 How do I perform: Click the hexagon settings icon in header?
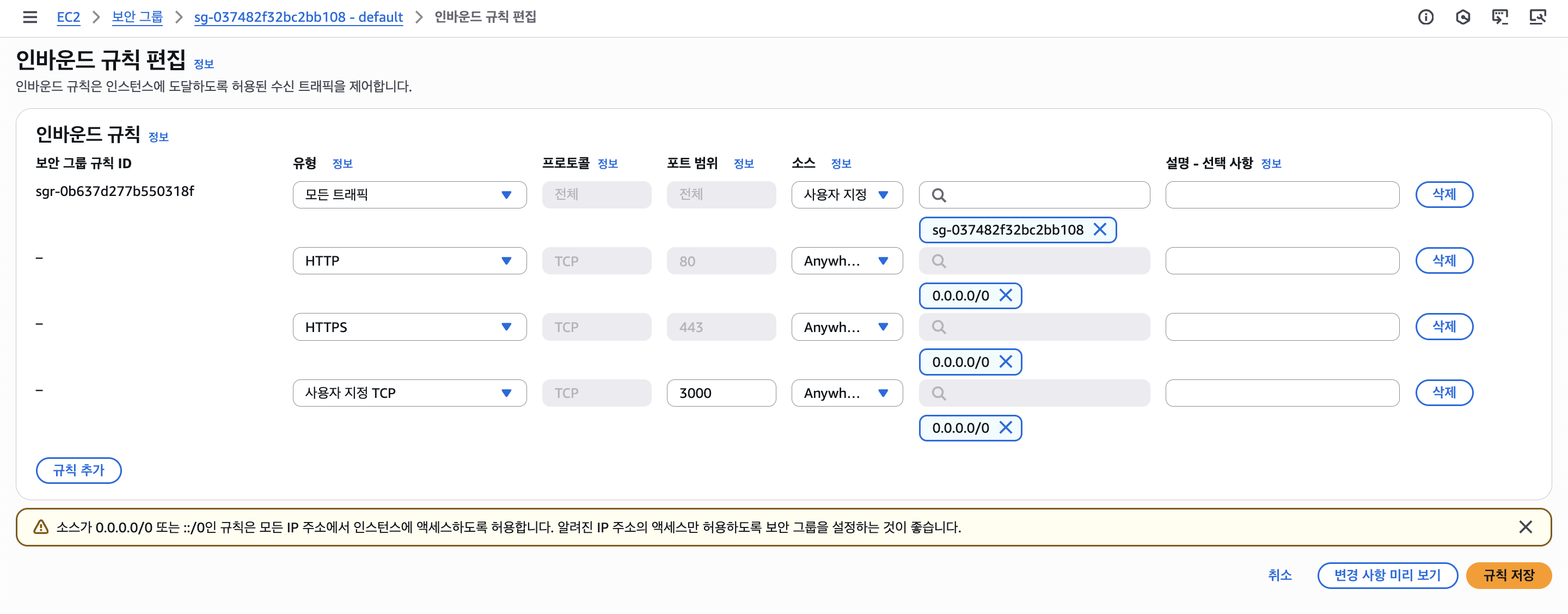(x=1463, y=17)
